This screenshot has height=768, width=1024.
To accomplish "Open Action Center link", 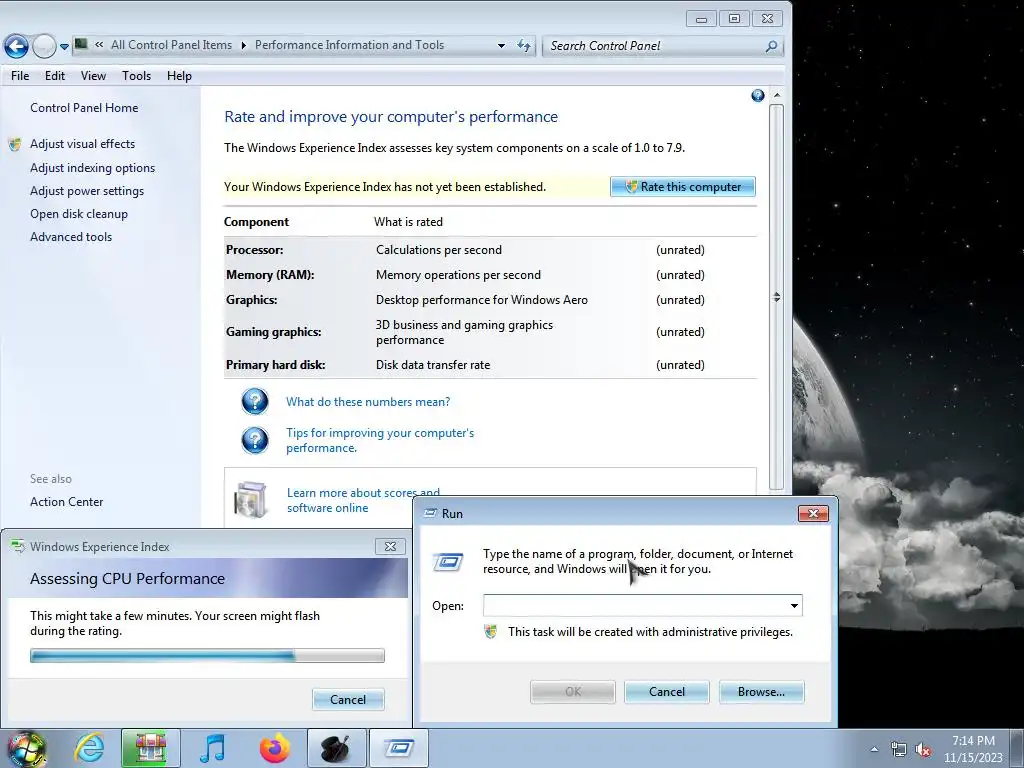I will 67,502.
